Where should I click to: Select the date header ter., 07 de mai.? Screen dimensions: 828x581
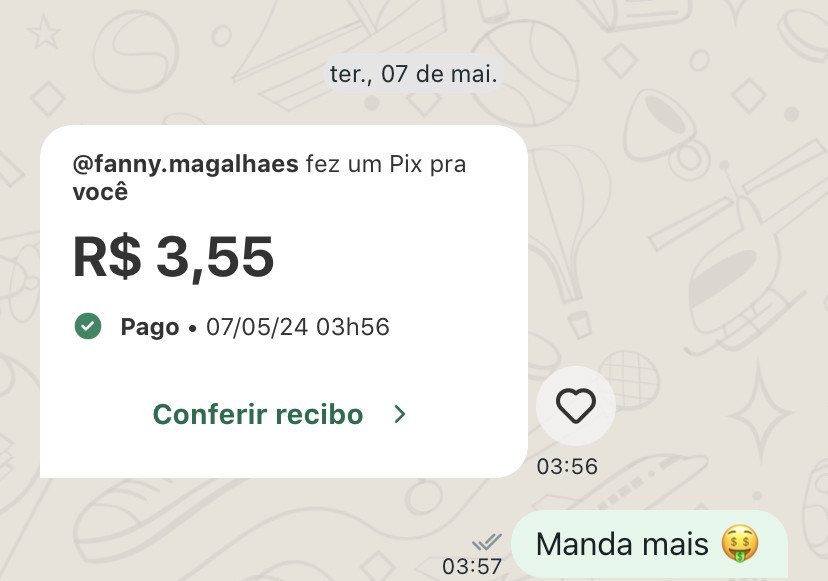[x=413, y=72]
